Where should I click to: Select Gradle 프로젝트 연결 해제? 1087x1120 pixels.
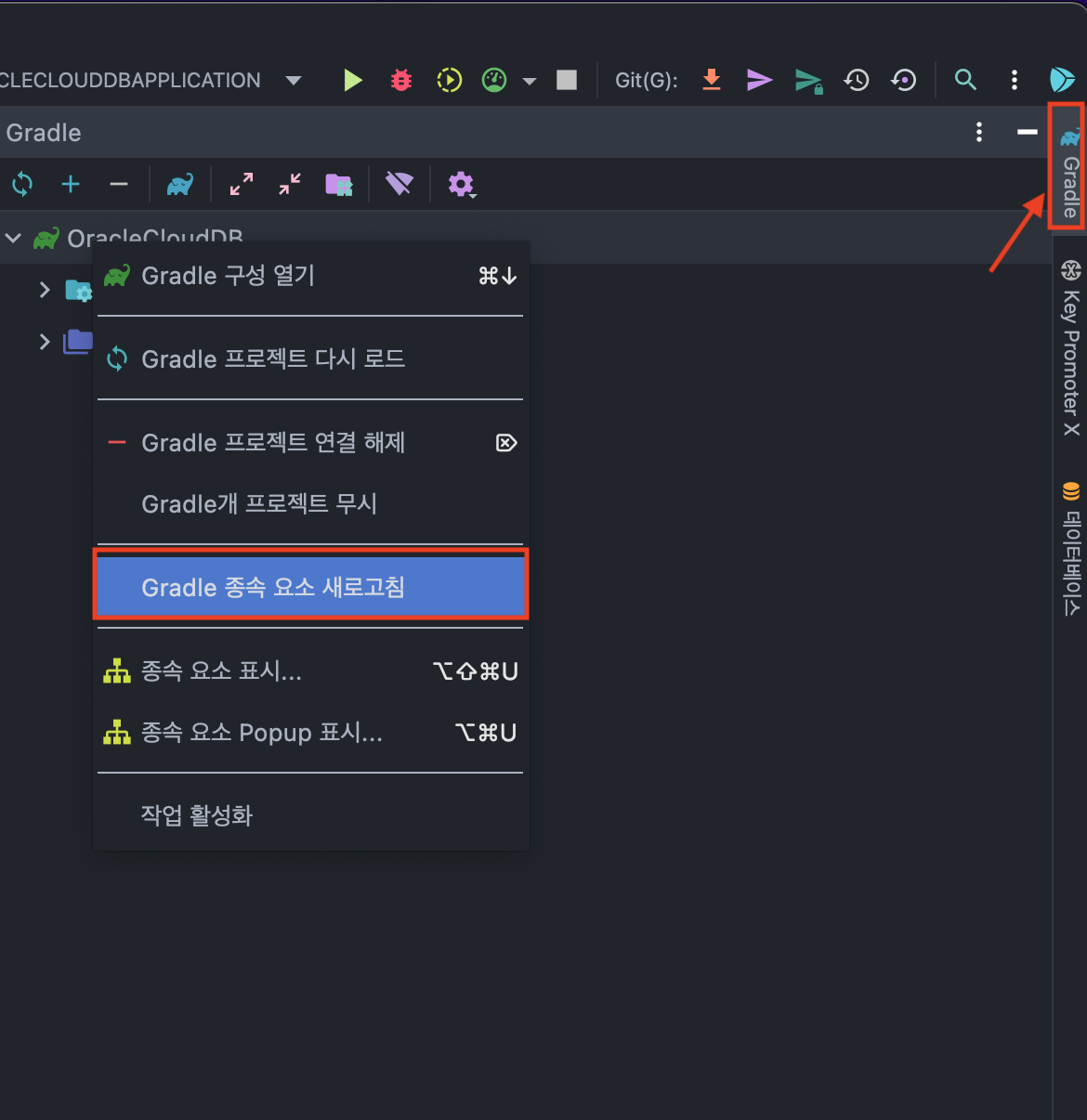[311, 442]
